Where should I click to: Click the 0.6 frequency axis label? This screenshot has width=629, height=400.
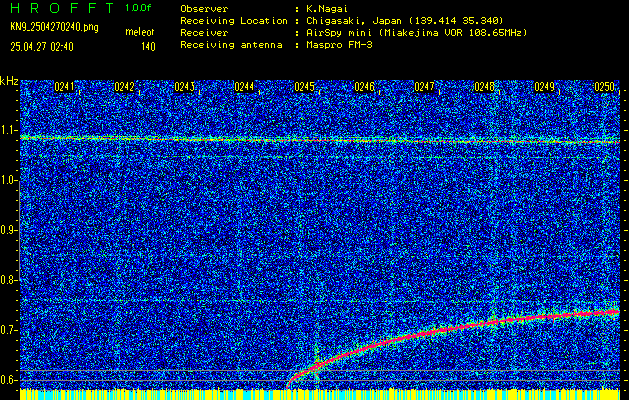9,380
